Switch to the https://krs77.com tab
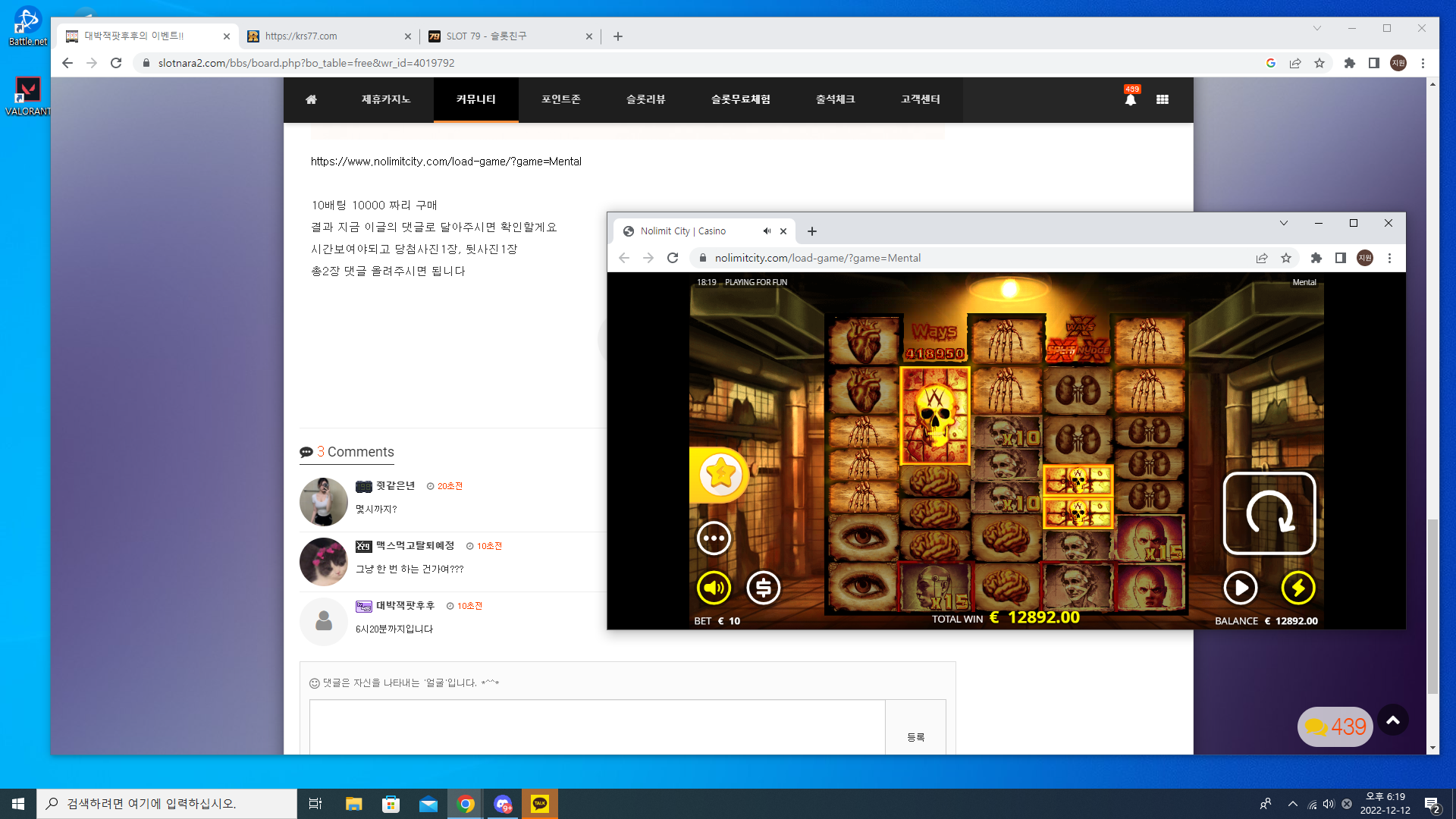This screenshot has width=1456, height=819. tap(328, 36)
